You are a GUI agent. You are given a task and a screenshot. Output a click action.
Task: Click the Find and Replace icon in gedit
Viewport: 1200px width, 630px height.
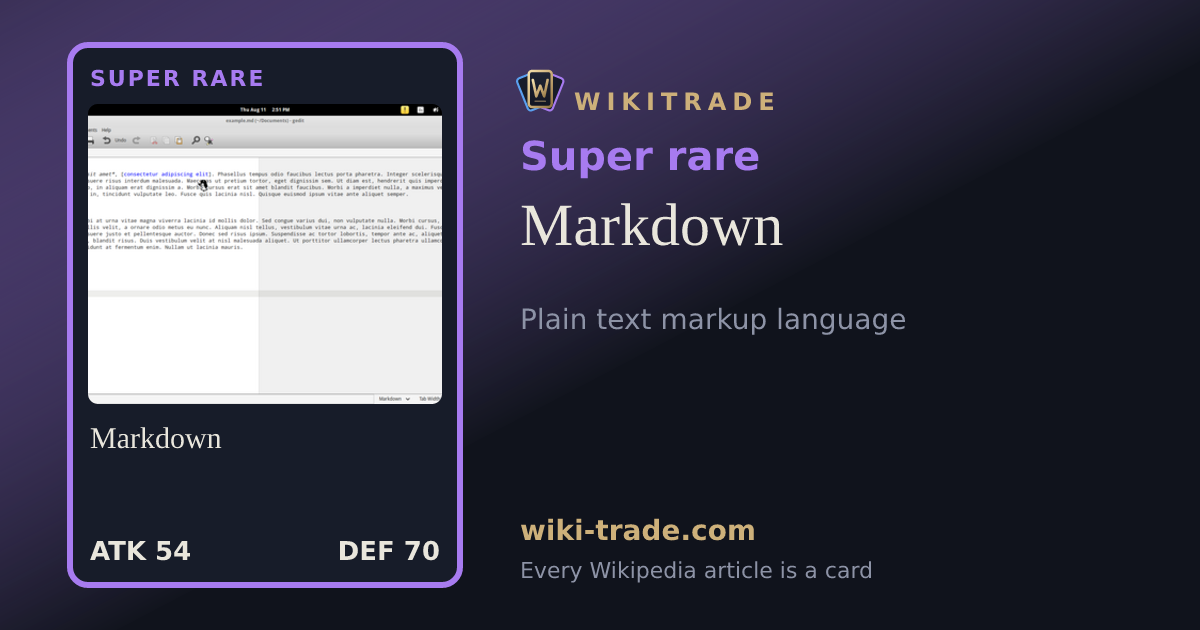[208, 141]
